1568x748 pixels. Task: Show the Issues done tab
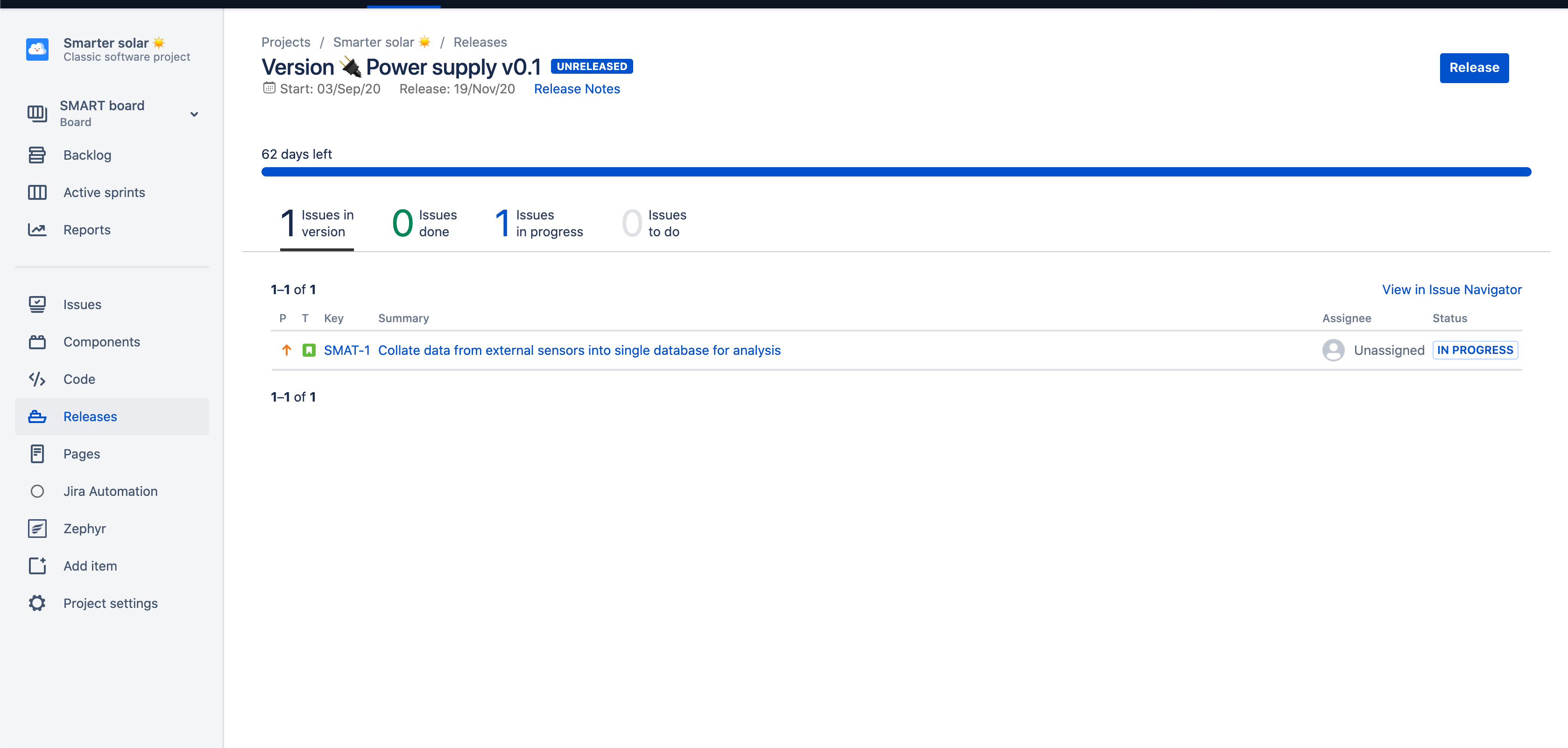pos(424,223)
